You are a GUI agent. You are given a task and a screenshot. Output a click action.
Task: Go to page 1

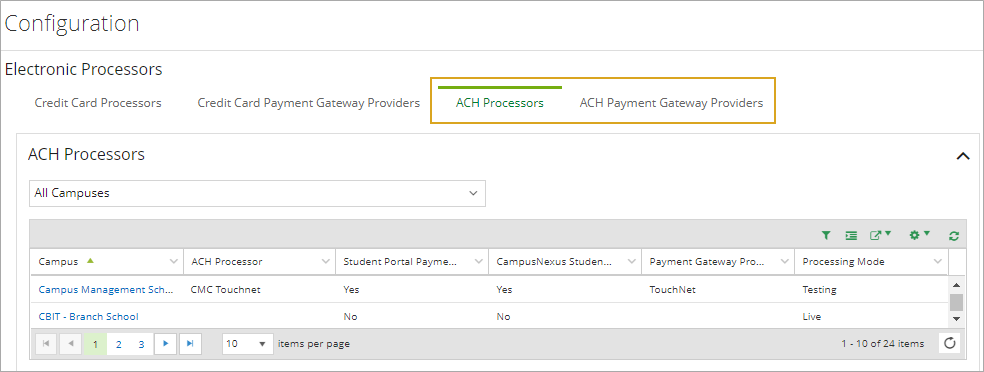point(95,344)
